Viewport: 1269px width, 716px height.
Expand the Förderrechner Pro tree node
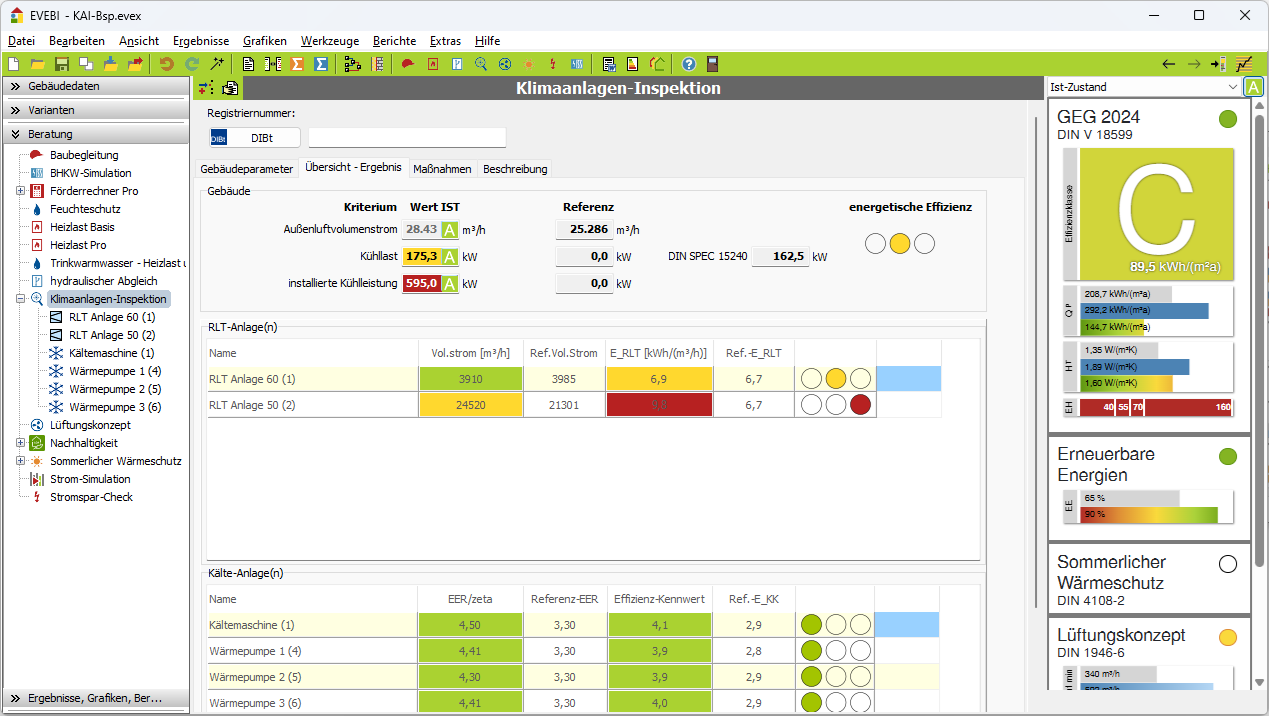click(21, 191)
